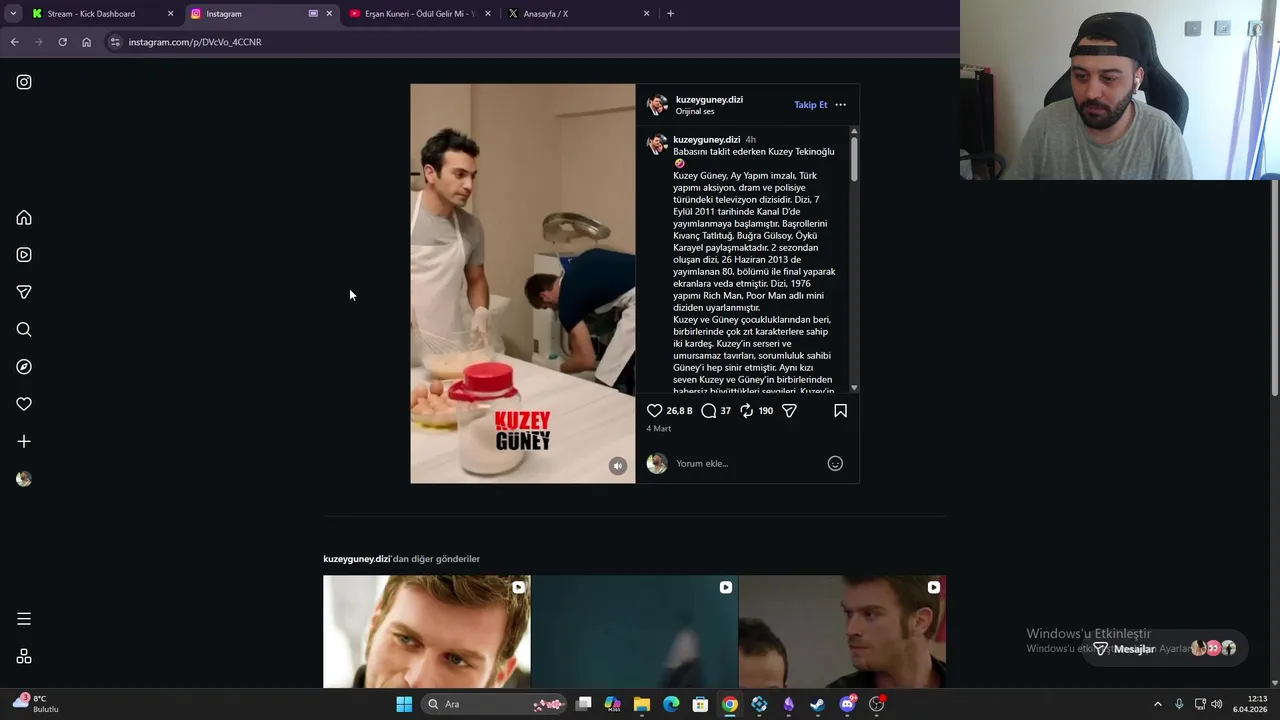The width and height of the screenshot is (1280, 720).
Task: Open the weather widget on taskbar
Action: point(37,704)
